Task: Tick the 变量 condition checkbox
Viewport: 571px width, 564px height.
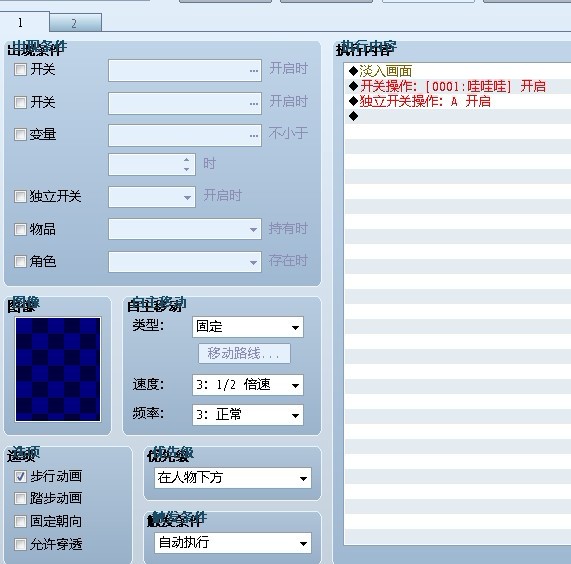Action: [20, 134]
